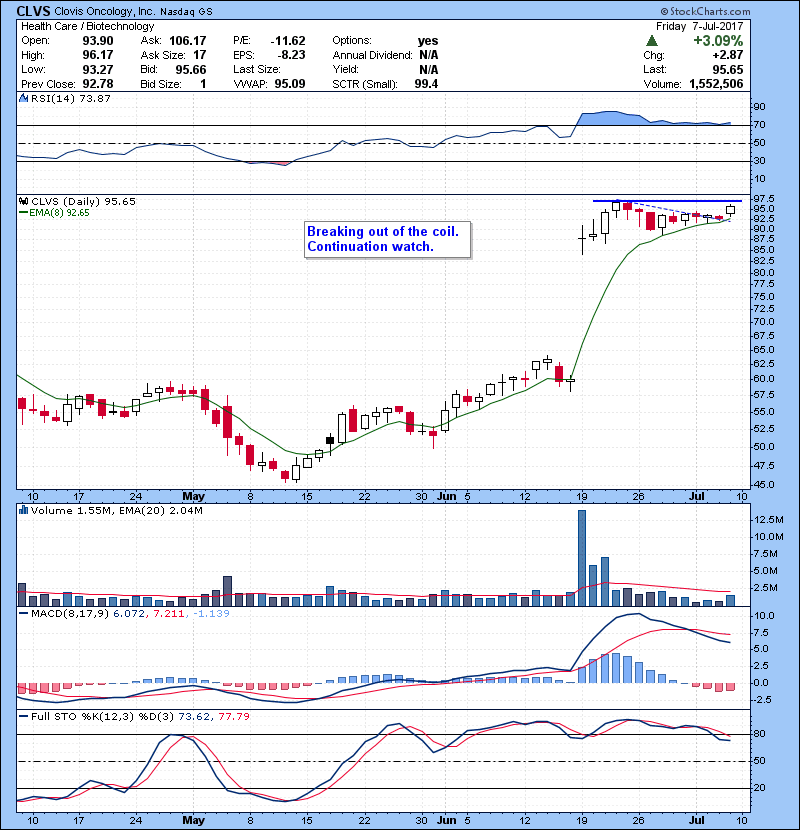Click the P/E value -11.62
This screenshot has height=830, width=800.
click(288, 41)
